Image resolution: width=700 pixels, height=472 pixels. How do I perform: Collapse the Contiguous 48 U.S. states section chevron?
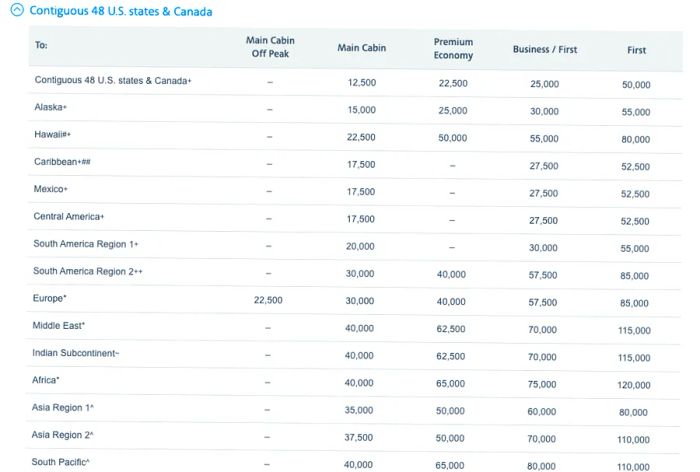pos(17,10)
